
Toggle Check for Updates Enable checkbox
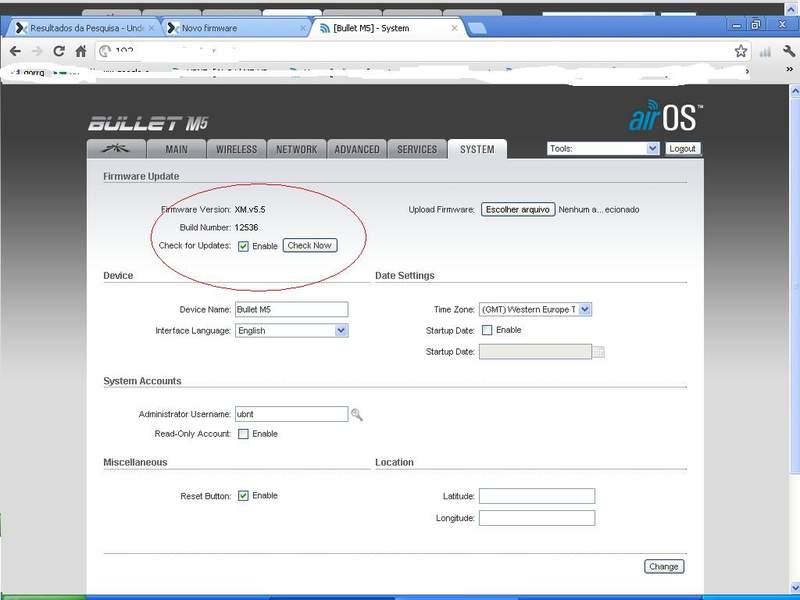point(243,246)
